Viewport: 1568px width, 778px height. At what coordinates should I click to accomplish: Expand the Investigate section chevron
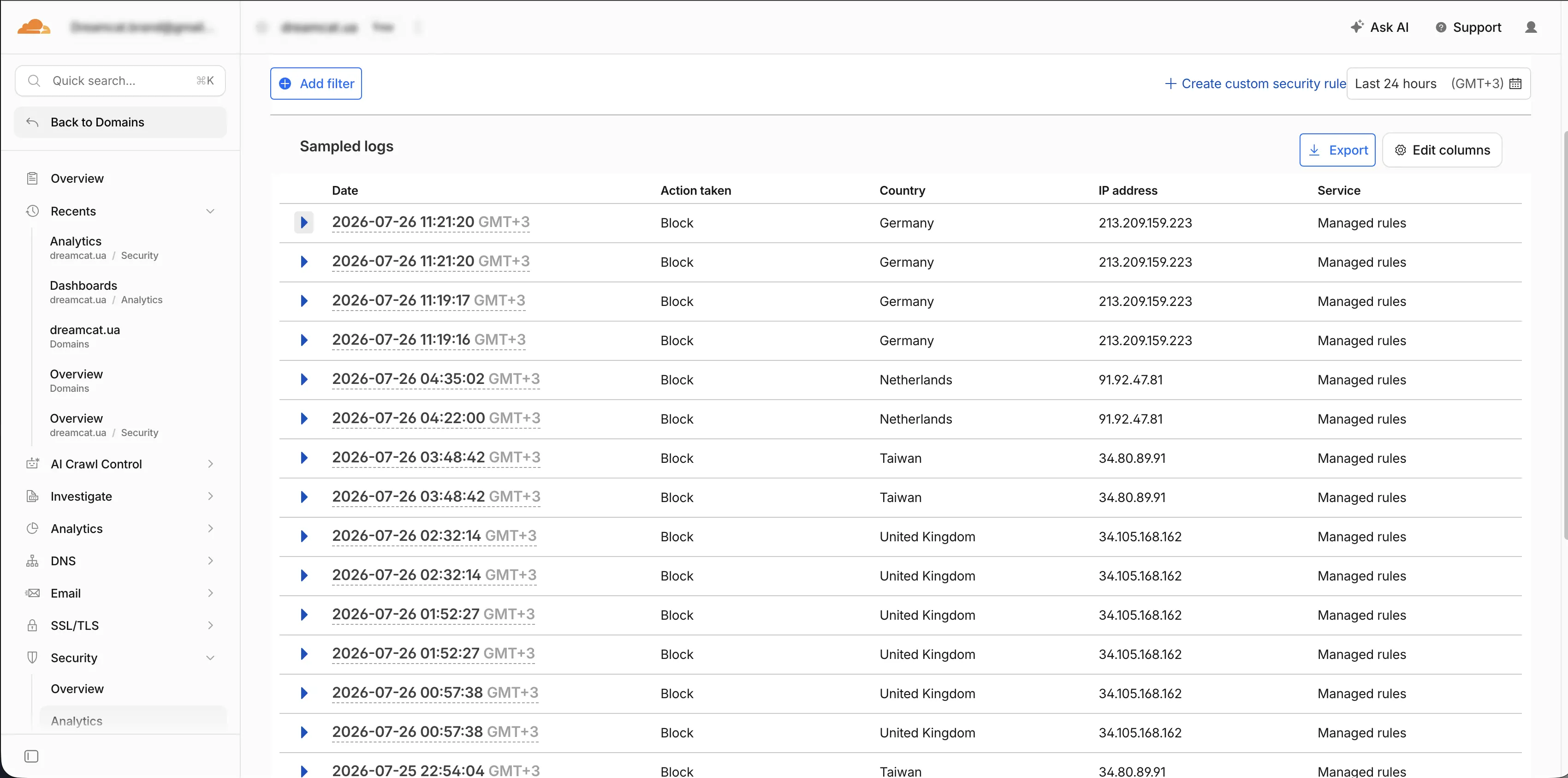(x=210, y=496)
